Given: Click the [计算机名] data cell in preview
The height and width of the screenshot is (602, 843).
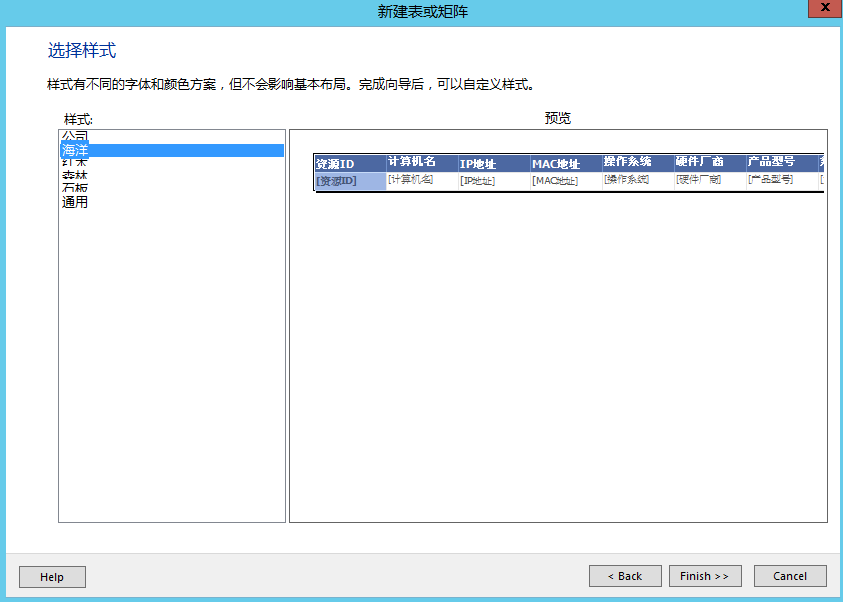Looking at the screenshot, I should click(x=422, y=181).
